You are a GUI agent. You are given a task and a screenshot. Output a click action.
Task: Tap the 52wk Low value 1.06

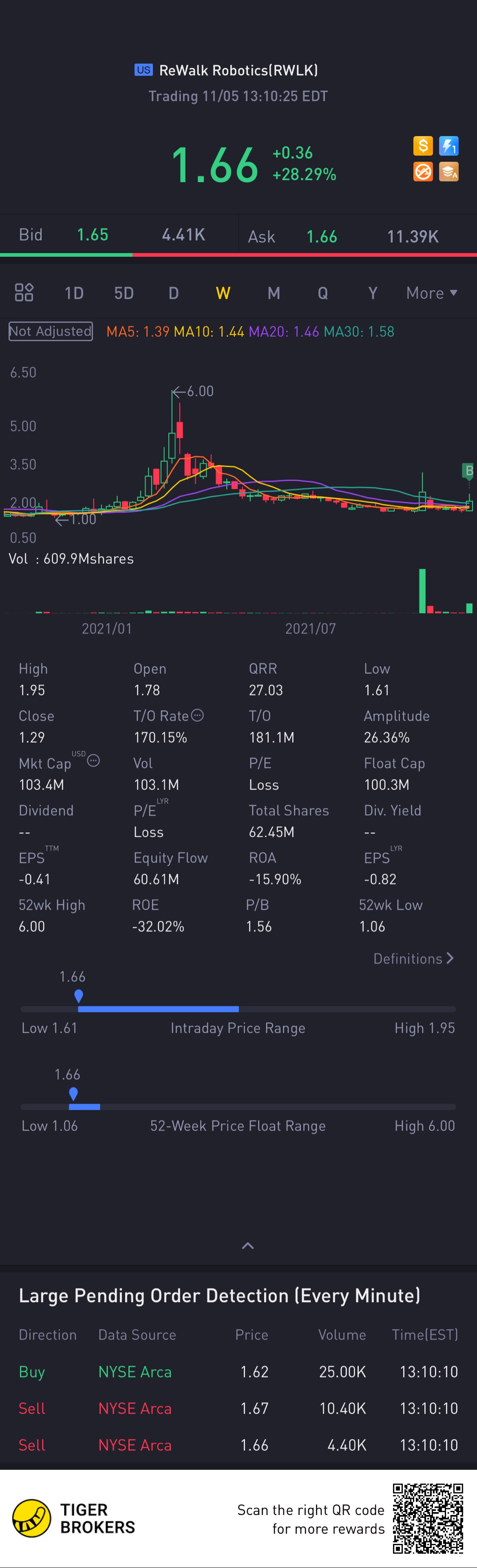pos(372,926)
